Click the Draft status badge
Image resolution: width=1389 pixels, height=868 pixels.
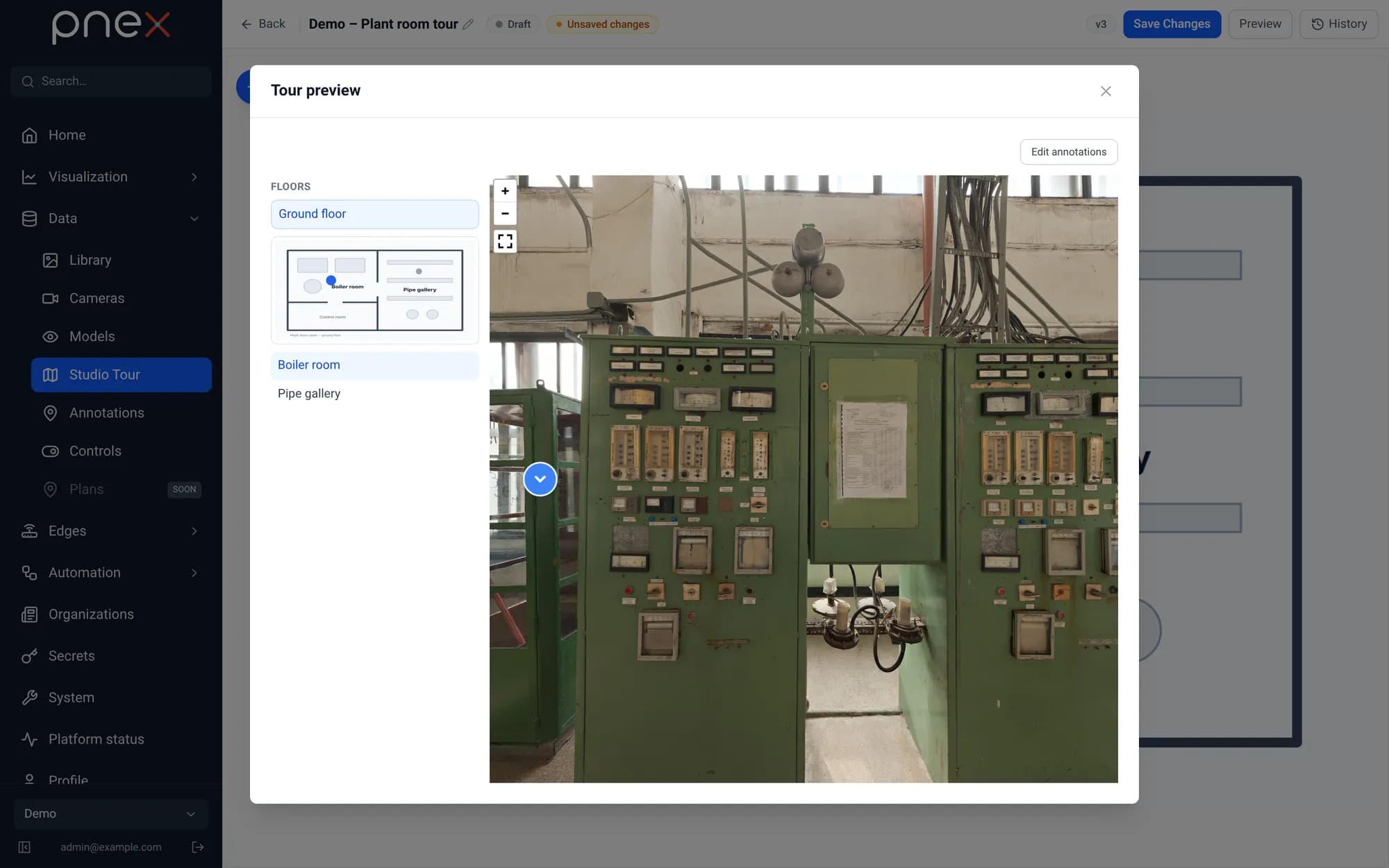coord(513,24)
